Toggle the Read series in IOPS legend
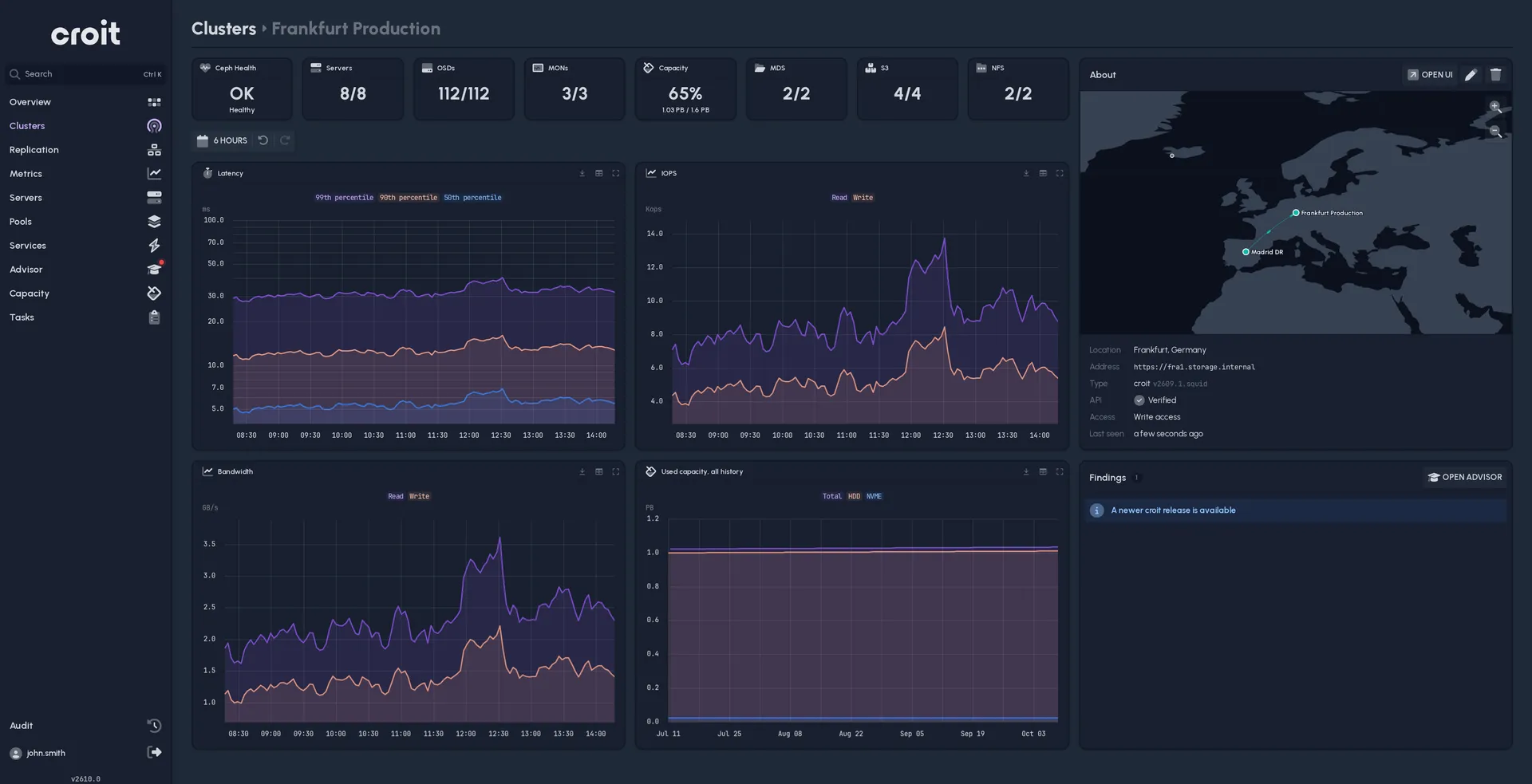Image resolution: width=1532 pixels, height=784 pixels. (839, 198)
